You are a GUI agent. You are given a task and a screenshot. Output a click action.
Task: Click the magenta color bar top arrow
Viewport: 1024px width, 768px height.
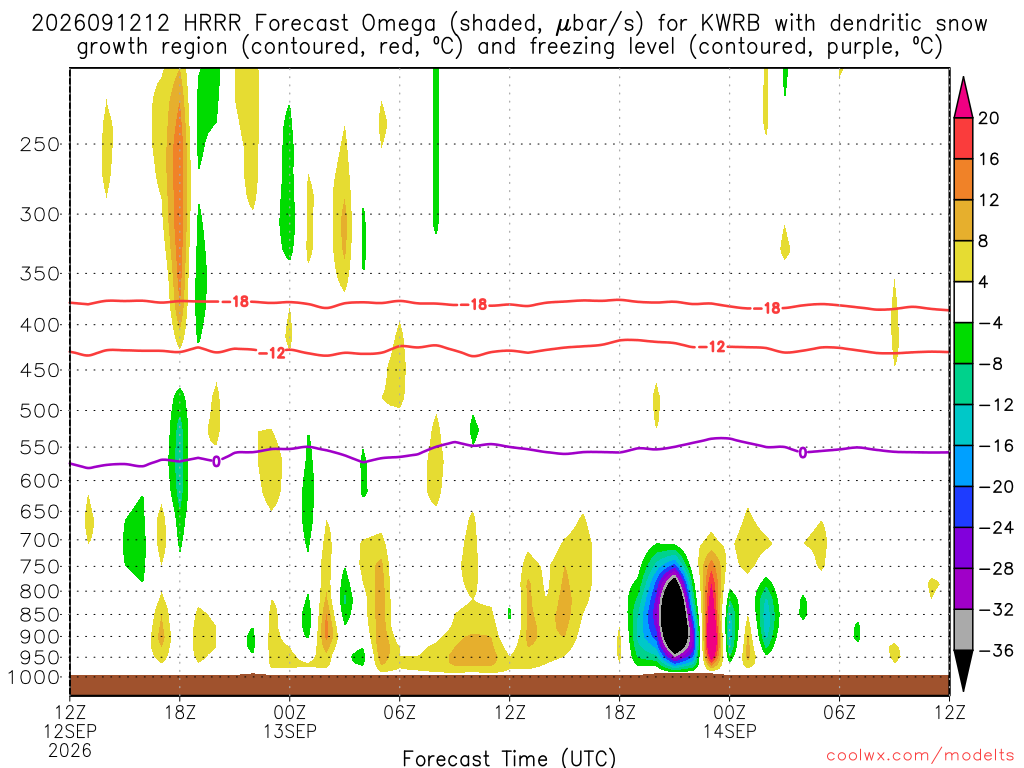pyautogui.click(x=963, y=97)
